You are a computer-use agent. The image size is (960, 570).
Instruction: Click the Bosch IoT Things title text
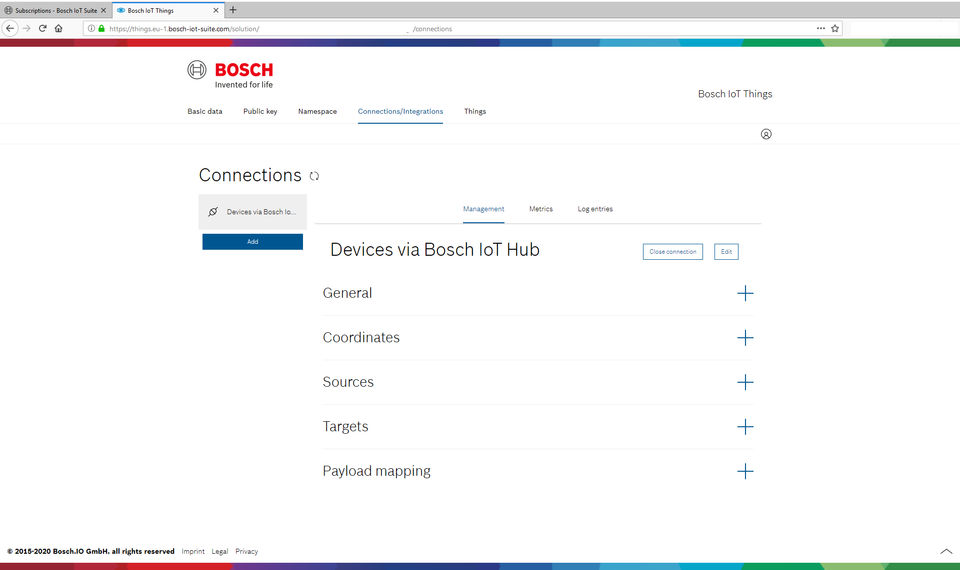pyautogui.click(x=735, y=94)
